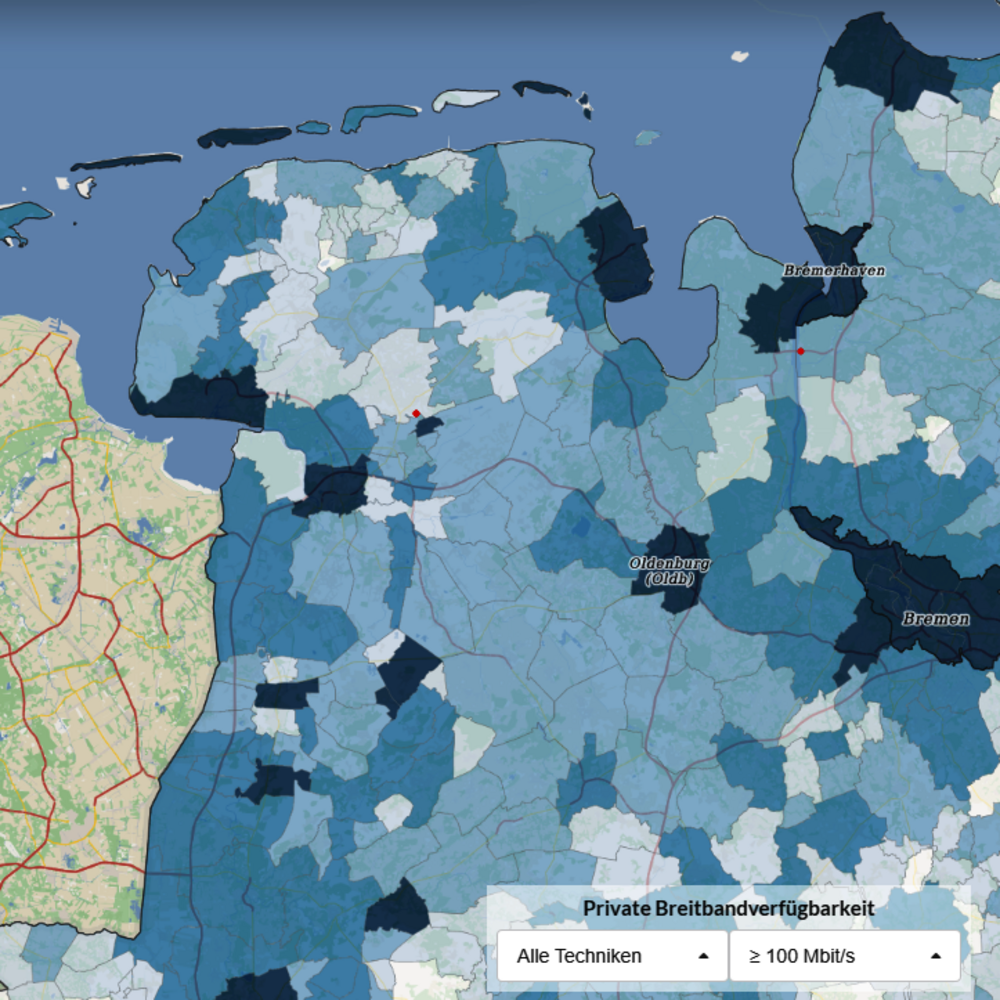The height and width of the screenshot is (1000, 1000).
Task: Click the Oldenburg (Oldb) map label
Action: 670,571
